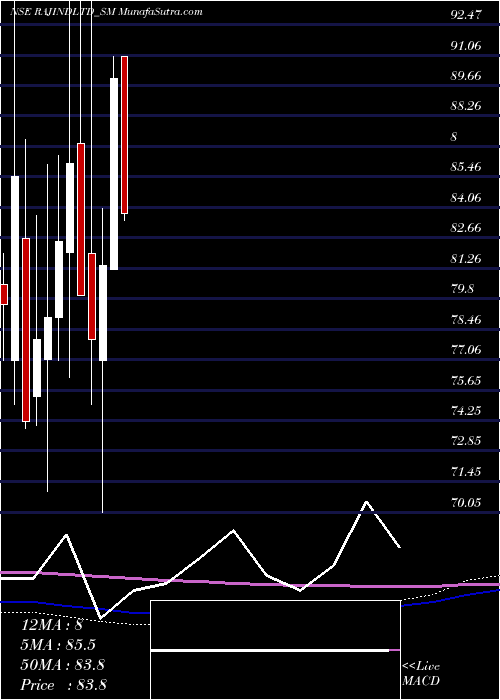Click the last red candlestick near 91.06
Viewport: 500px width, 700px height.
125,135
